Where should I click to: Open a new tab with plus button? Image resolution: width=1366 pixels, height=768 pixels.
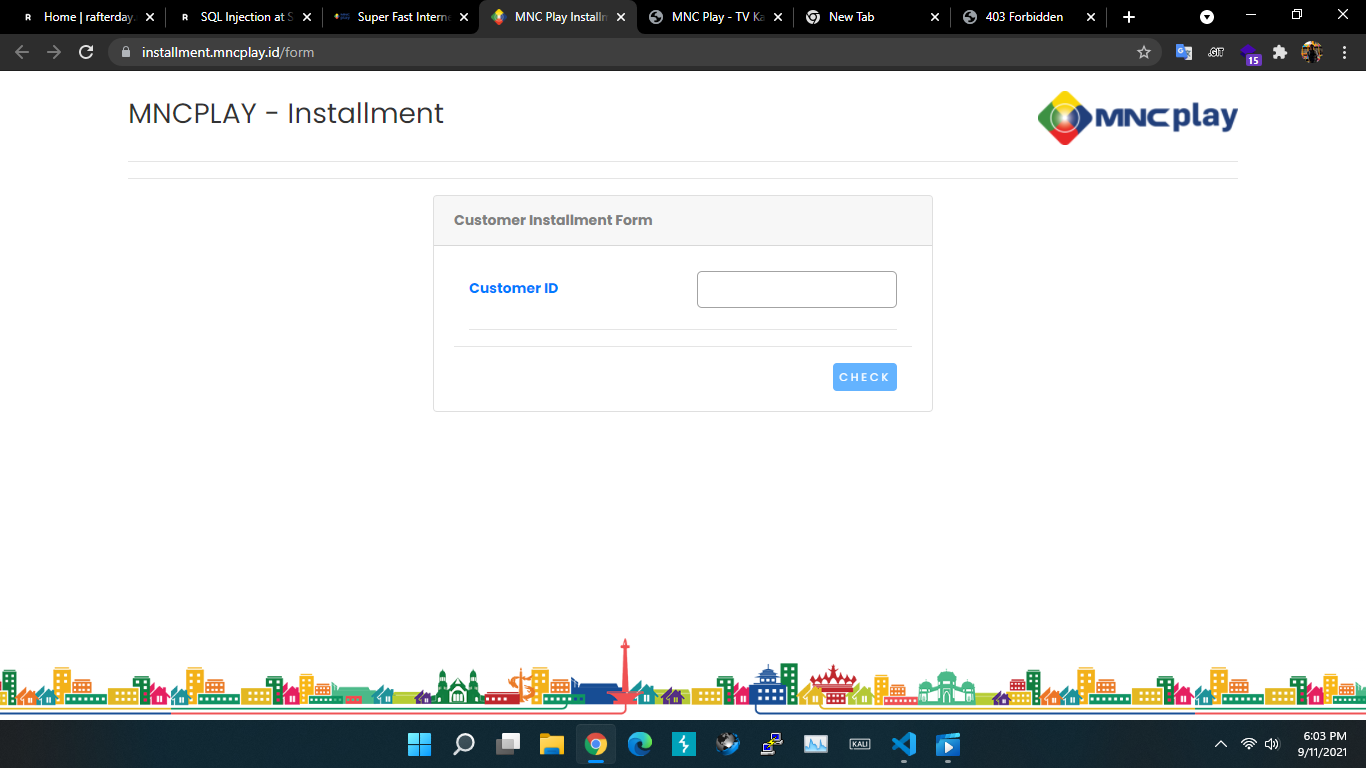tap(1129, 17)
